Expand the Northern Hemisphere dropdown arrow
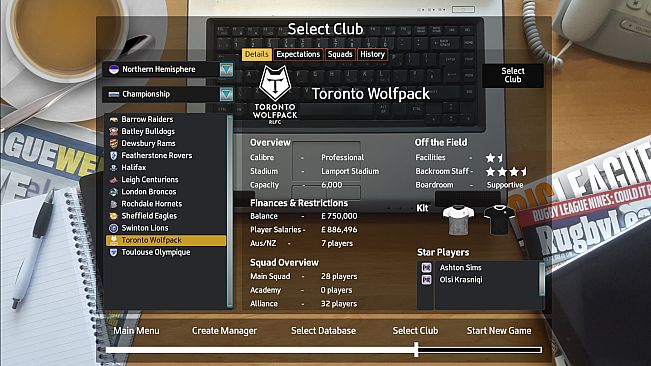651x366 pixels. click(226, 69)
